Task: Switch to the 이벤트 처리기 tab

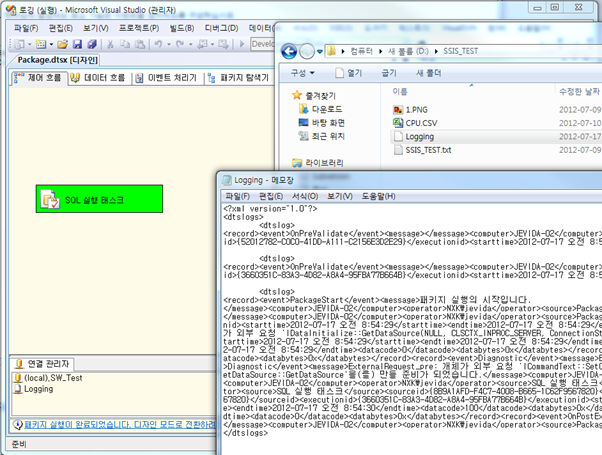Action: coord(166,78)
